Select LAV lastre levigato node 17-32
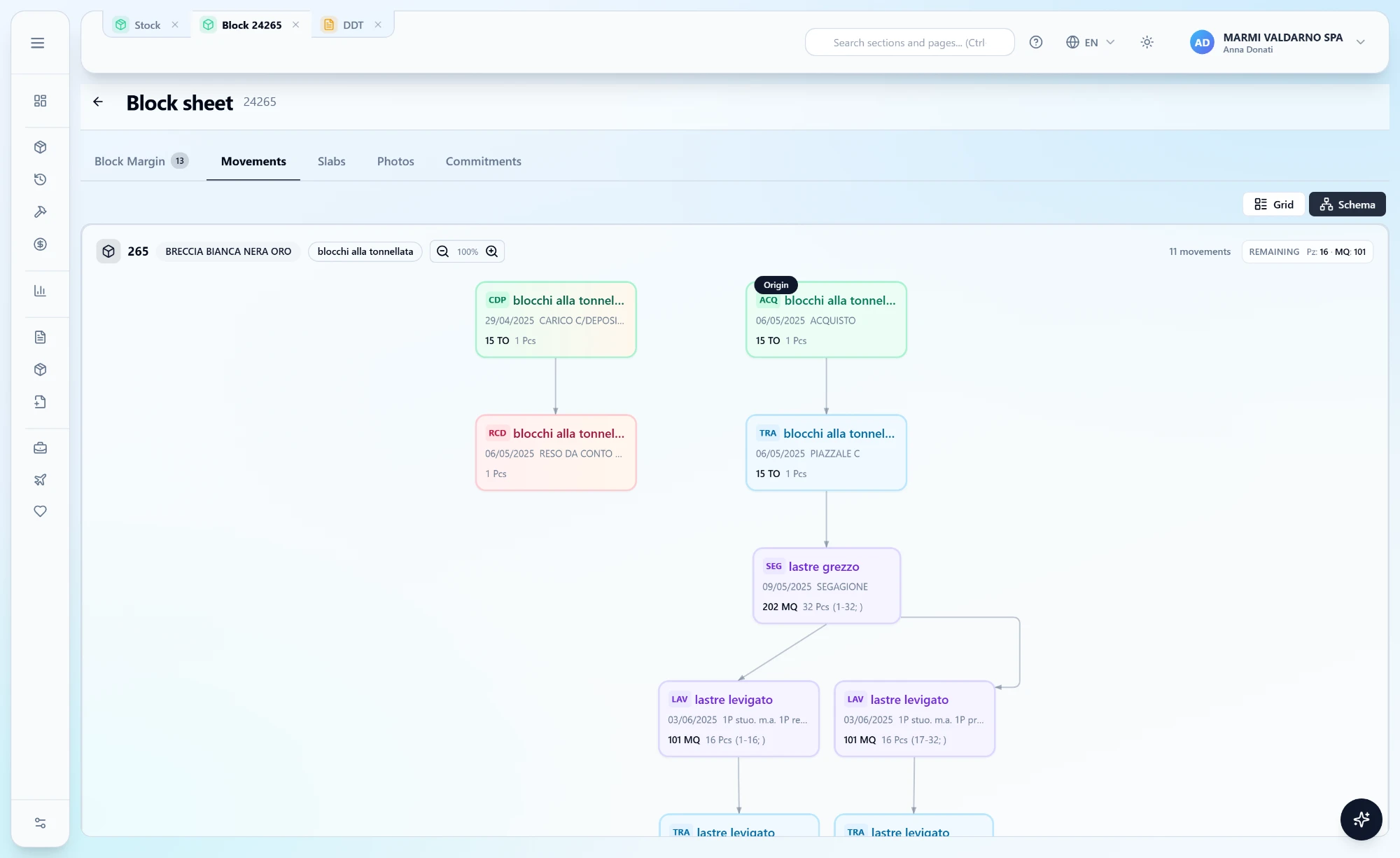Image resolution: width=1400 pixels, height=858 pixels. [914, 719]
